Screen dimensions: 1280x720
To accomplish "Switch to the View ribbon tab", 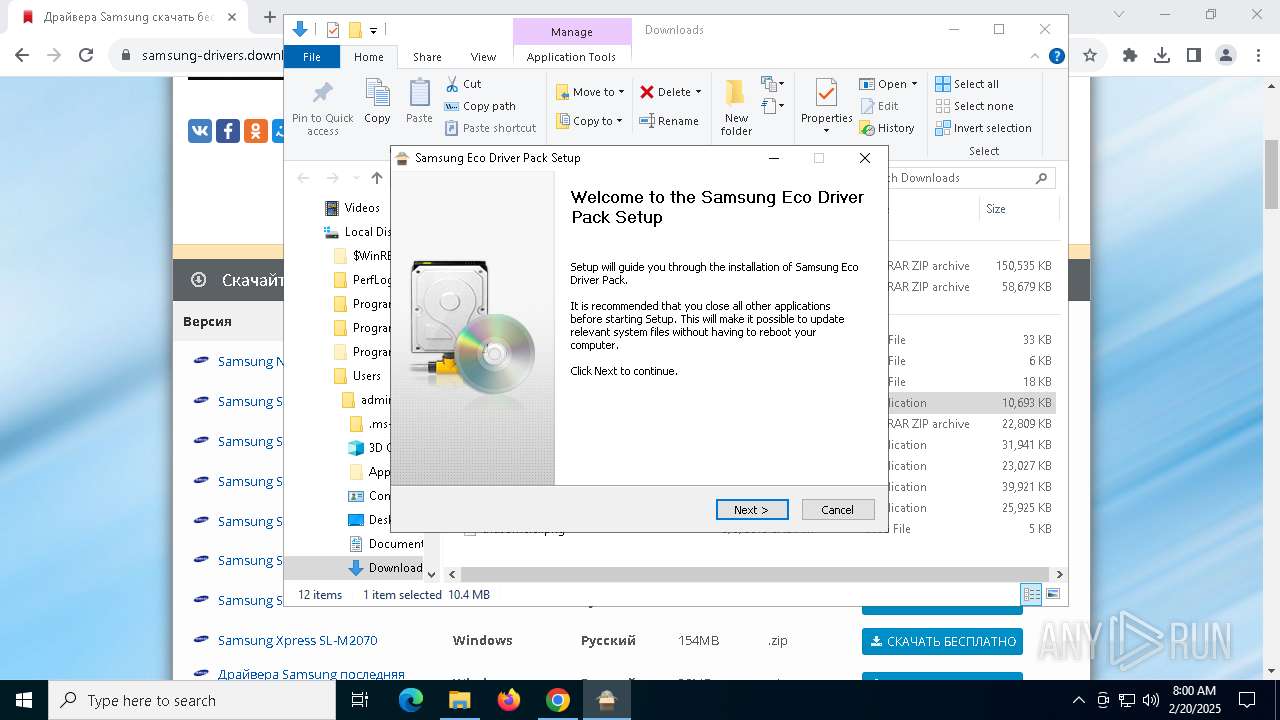I will 483,57.
